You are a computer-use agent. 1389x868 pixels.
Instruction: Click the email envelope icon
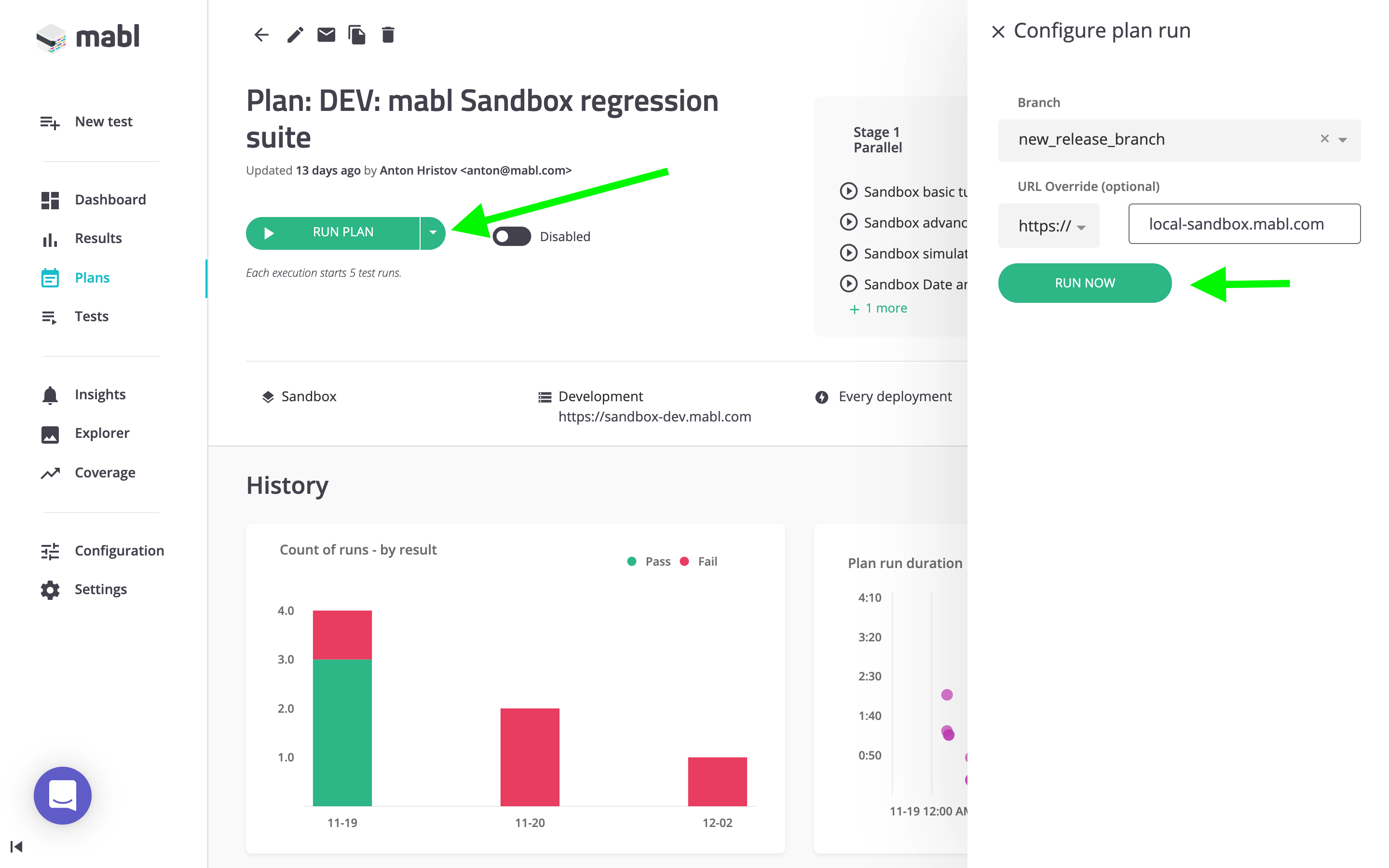pyautogui.click(x=326, y=35)
